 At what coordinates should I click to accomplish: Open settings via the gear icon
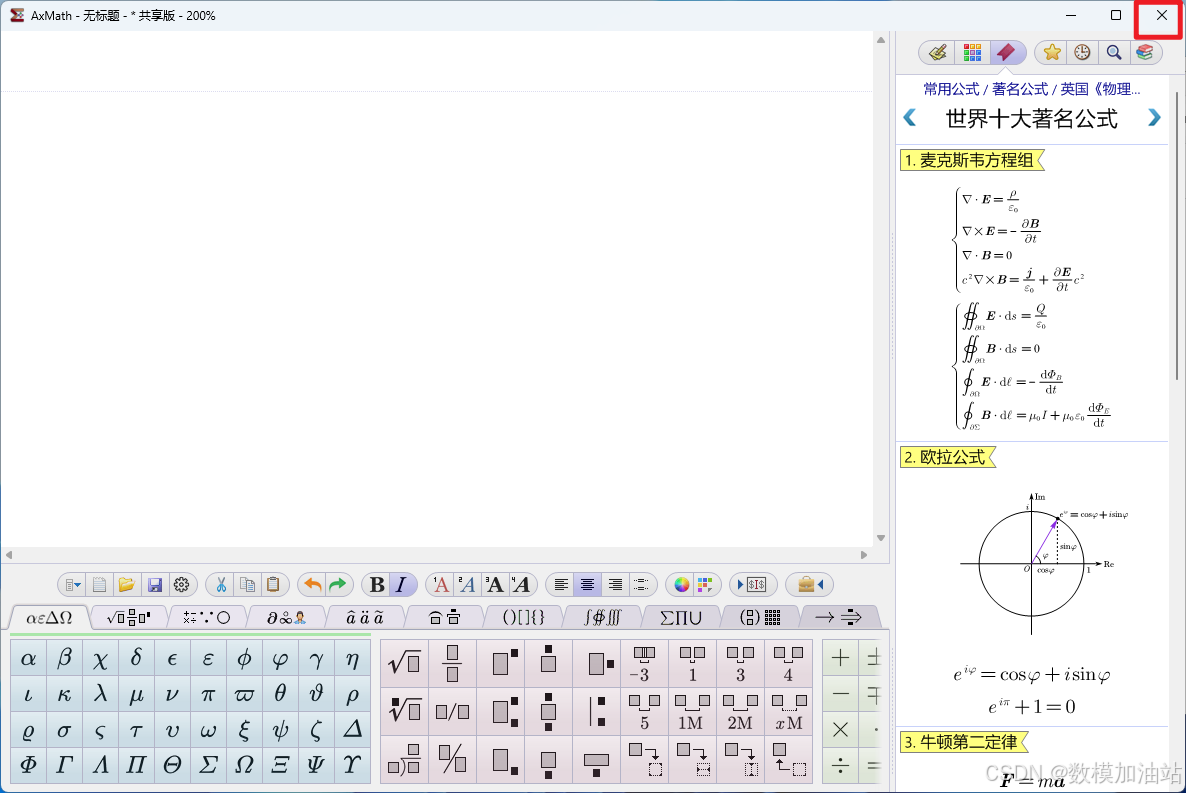click(182, 585)
